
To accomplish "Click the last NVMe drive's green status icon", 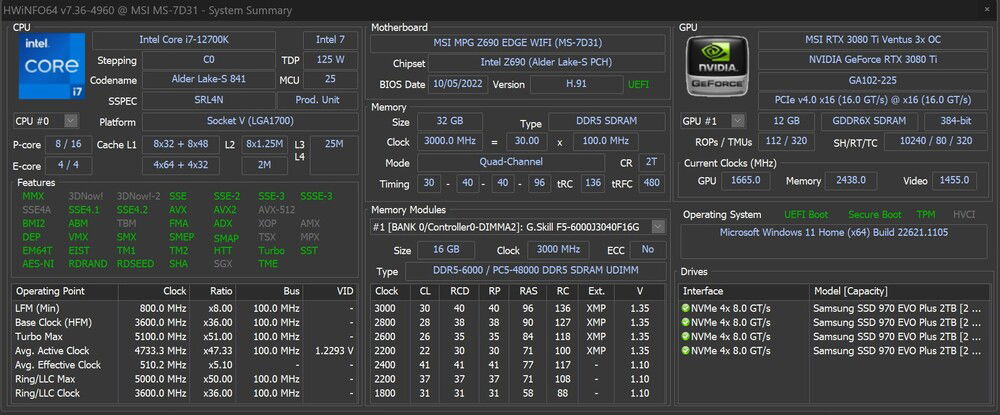I will click(x=686, y=350).
